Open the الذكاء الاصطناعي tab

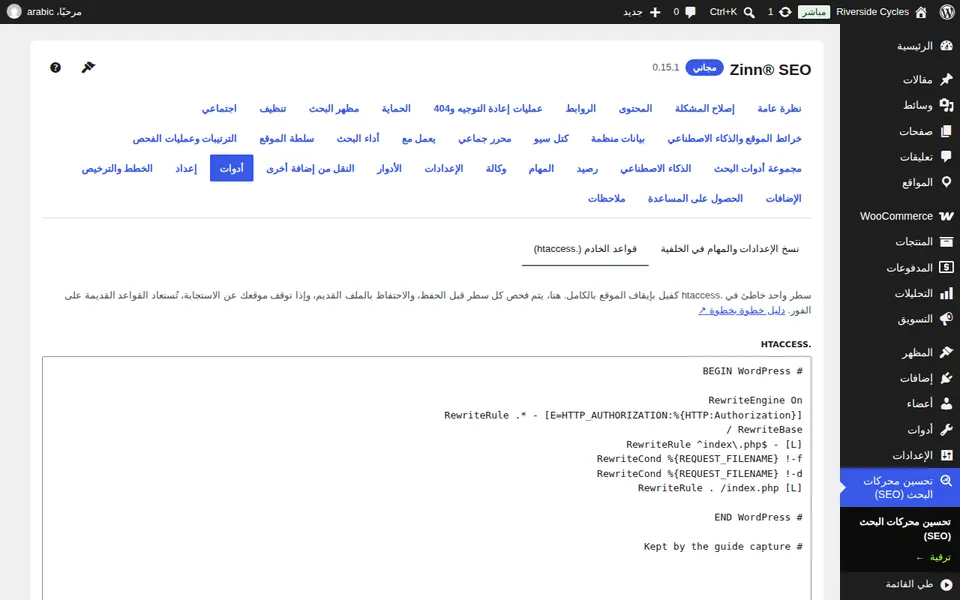coord(655,168)
